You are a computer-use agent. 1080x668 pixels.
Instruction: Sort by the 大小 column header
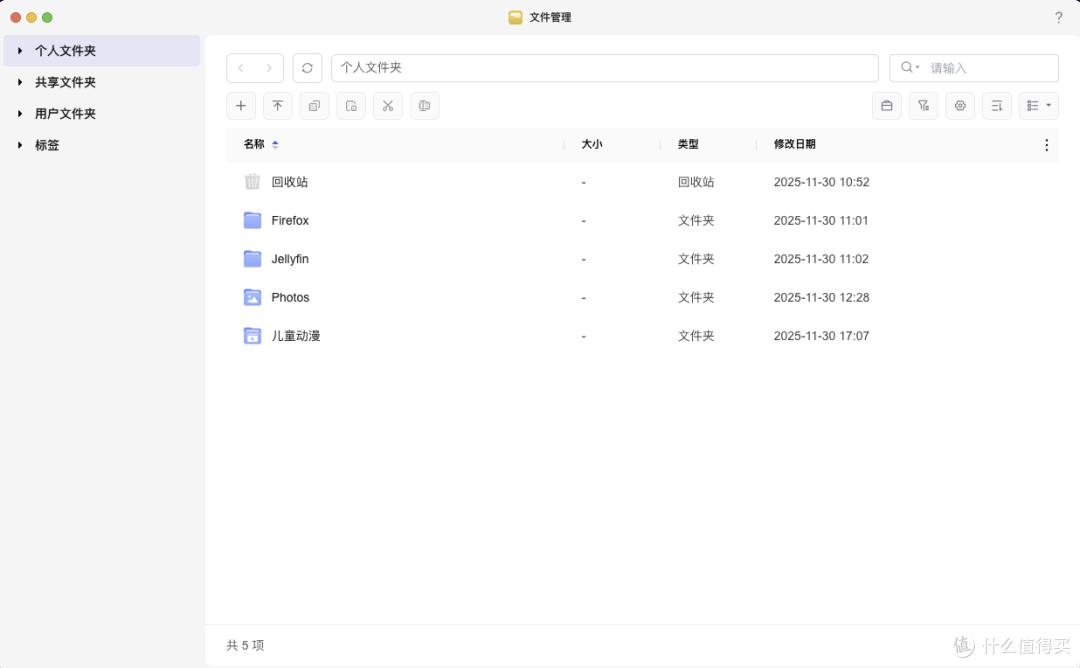[592, 144]
